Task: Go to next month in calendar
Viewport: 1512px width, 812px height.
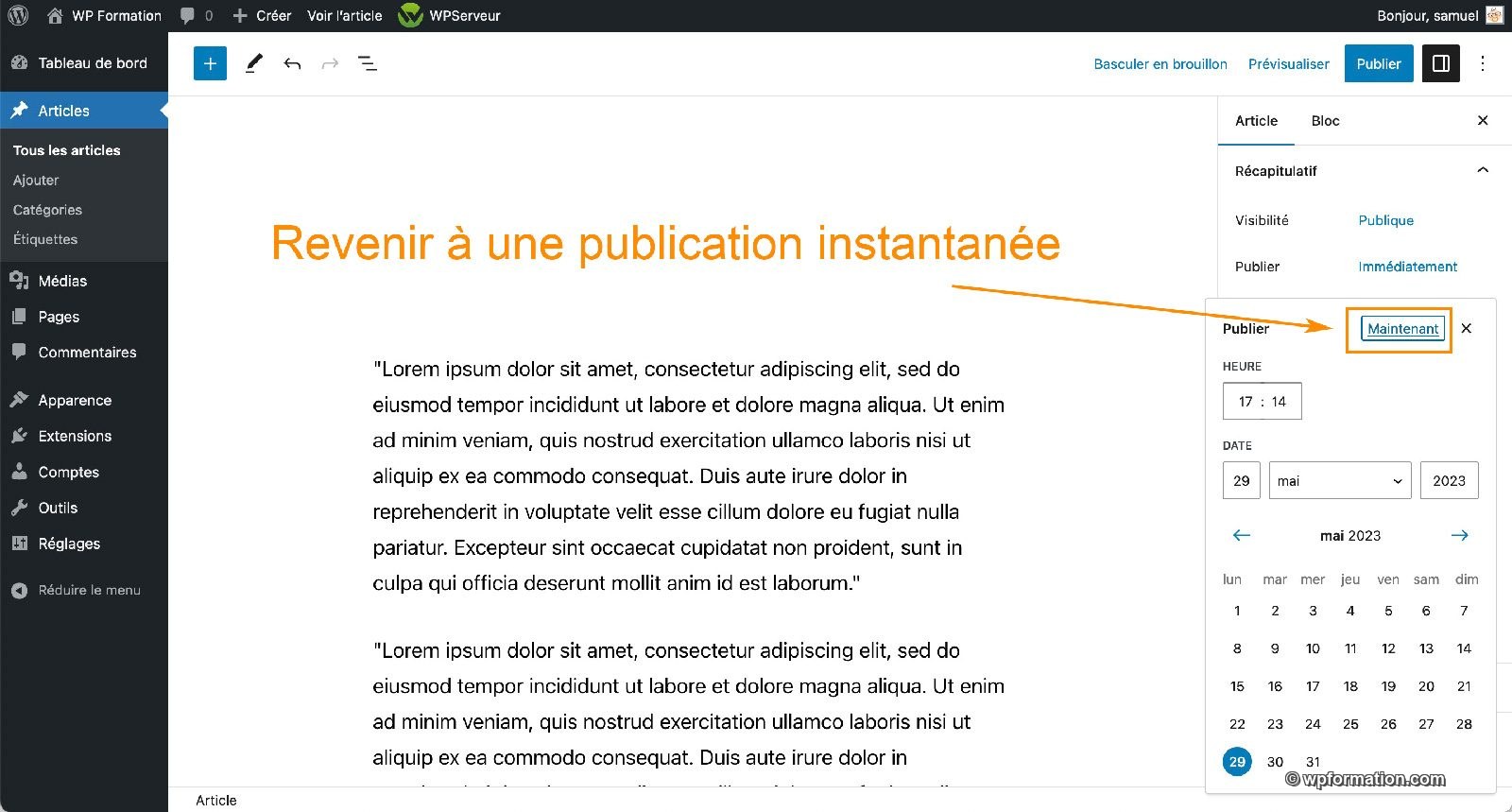Action: (x=1459, y=535)
